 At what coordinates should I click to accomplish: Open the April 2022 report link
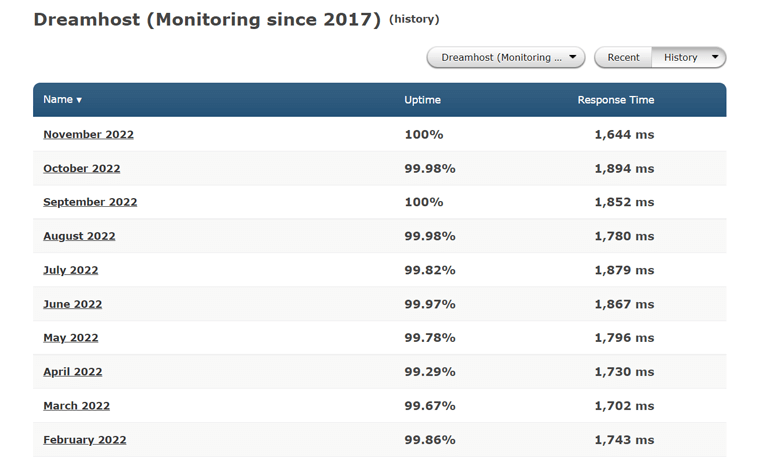(x=72, y=372)
